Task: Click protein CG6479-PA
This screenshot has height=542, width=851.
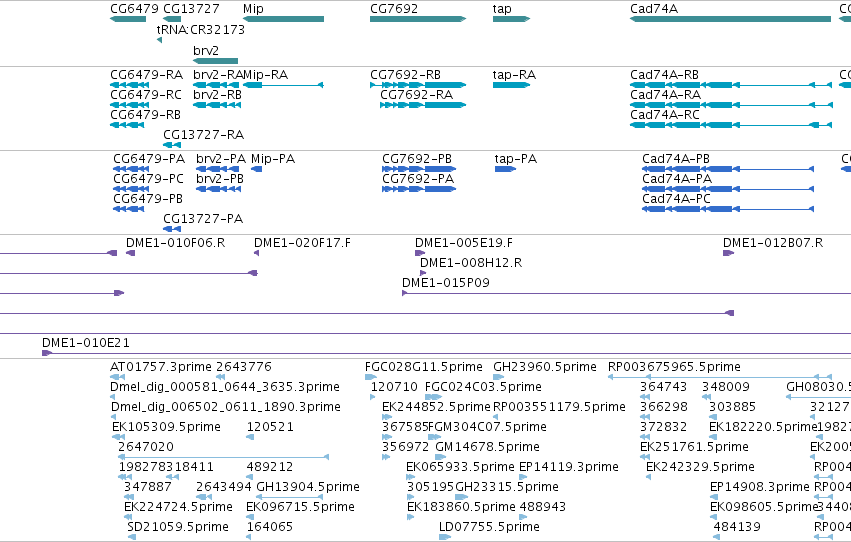Action: point(131,169)
